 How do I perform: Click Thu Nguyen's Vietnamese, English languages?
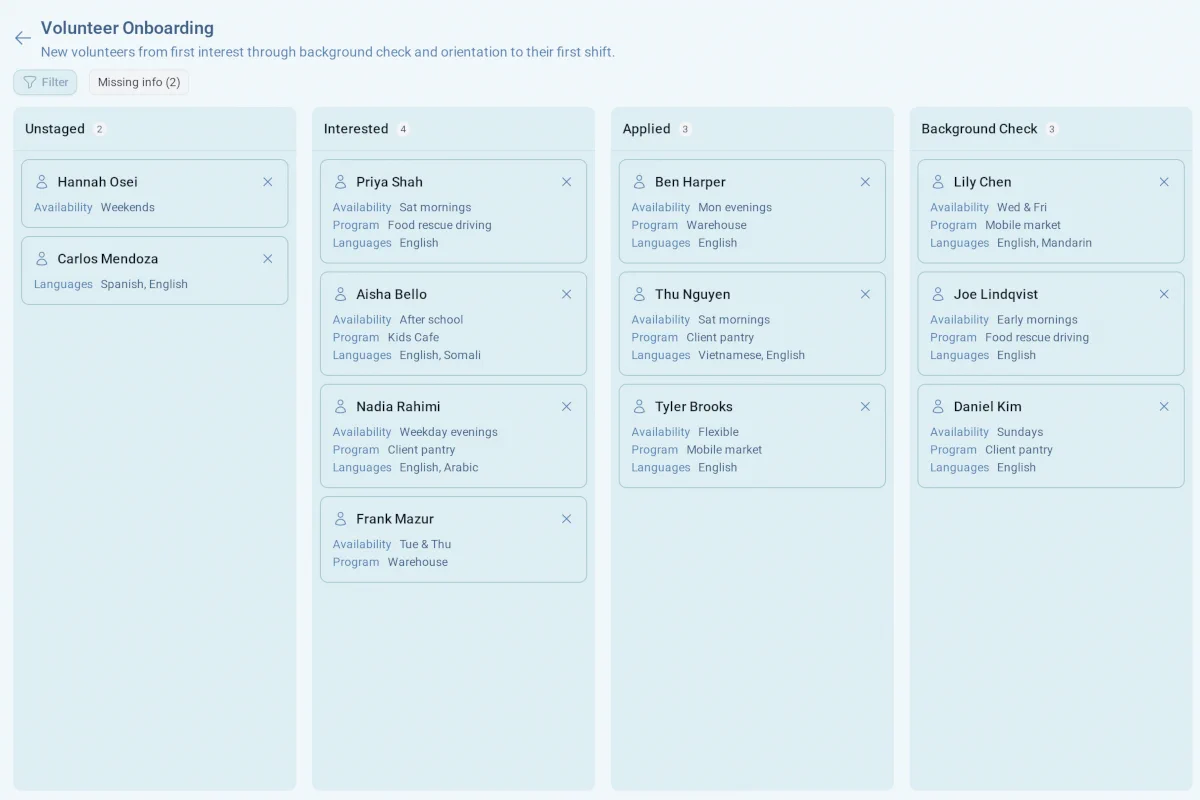pyautogui.click(x=752, y=355)
